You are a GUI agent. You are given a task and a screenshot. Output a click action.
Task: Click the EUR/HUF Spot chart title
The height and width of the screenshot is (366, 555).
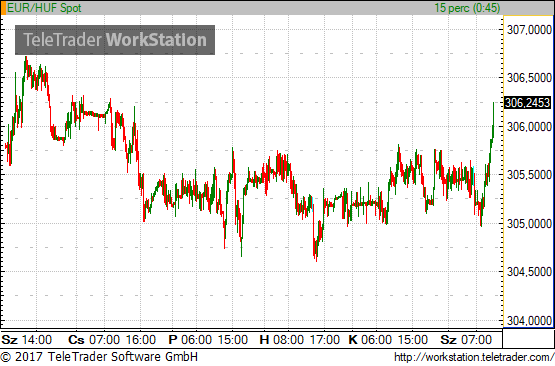coord(44,8)
